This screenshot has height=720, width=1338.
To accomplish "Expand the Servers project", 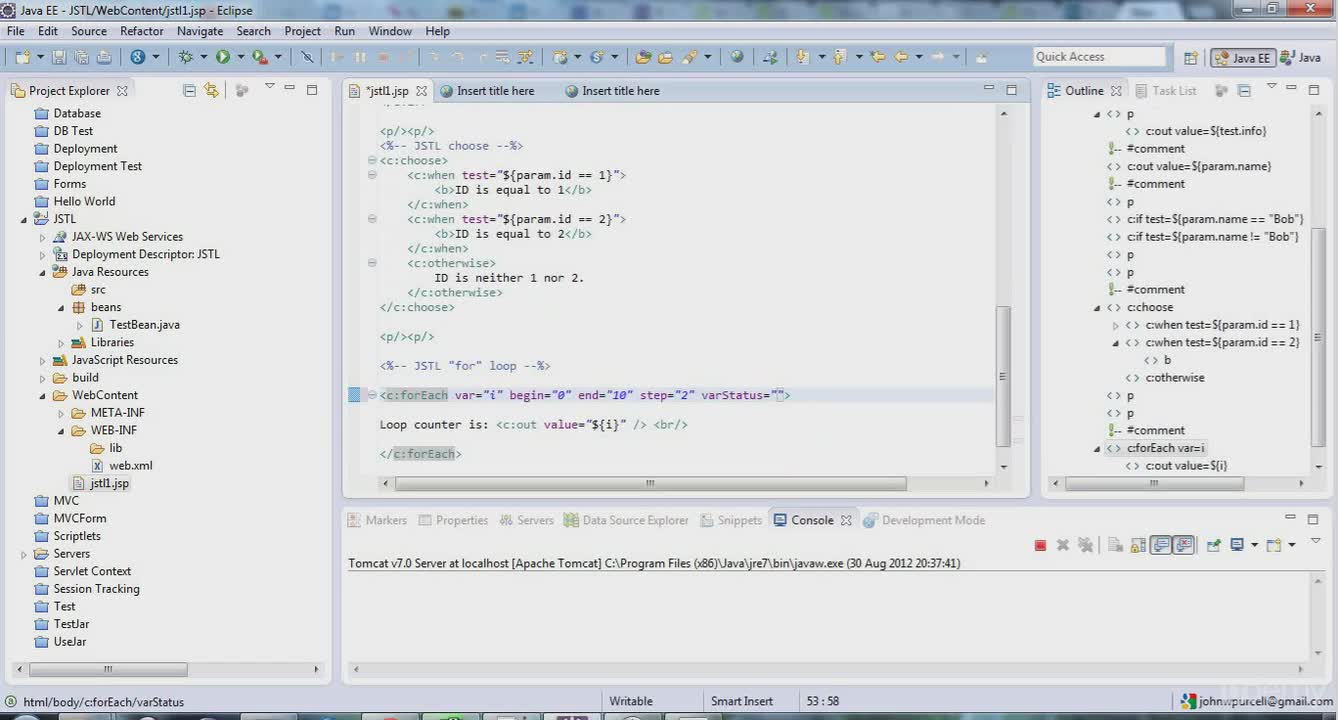I will tap(24, 554).
